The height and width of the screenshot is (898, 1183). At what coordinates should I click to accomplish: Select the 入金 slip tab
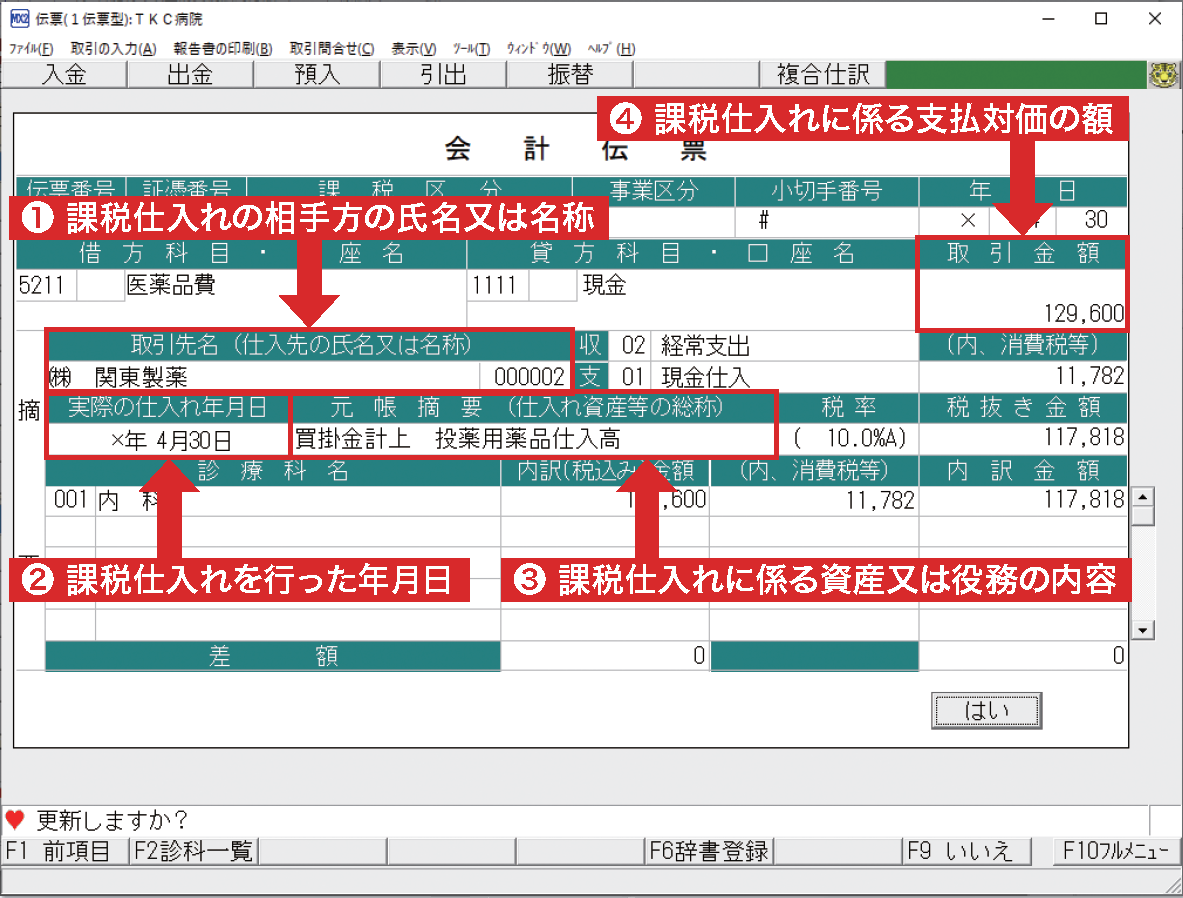[64, 75]
